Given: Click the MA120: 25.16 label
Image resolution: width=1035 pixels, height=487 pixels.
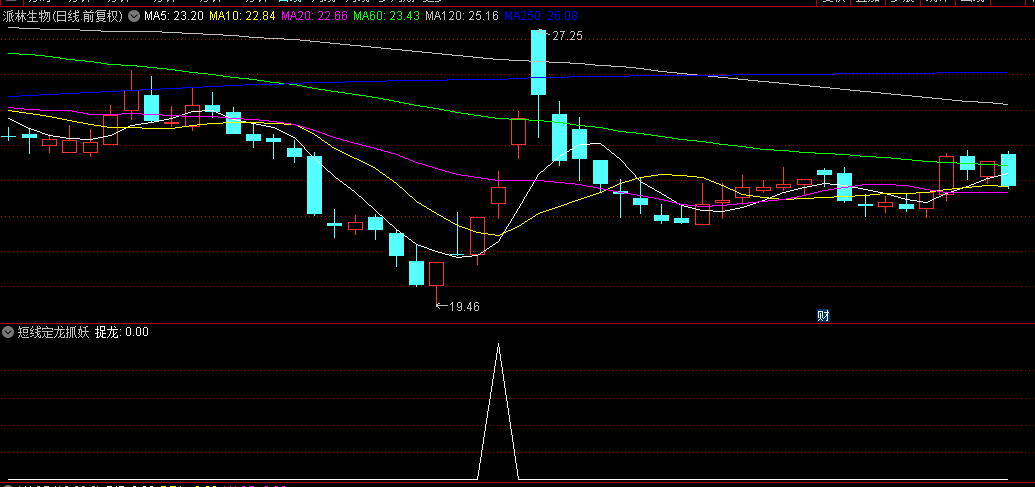Looking at the screenshot, I should coord(461,16).
